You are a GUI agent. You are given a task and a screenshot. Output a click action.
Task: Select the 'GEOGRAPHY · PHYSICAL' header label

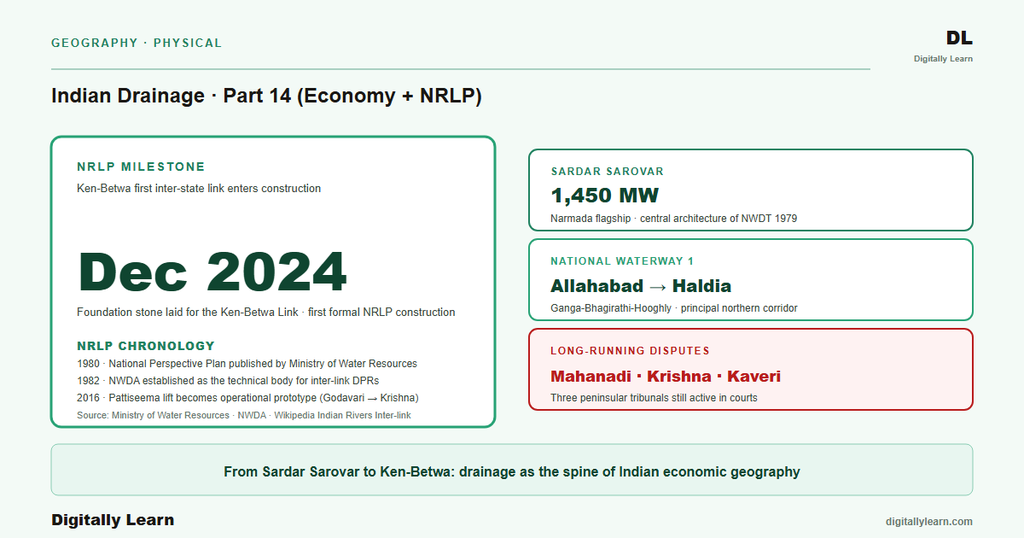click(136, 43)
